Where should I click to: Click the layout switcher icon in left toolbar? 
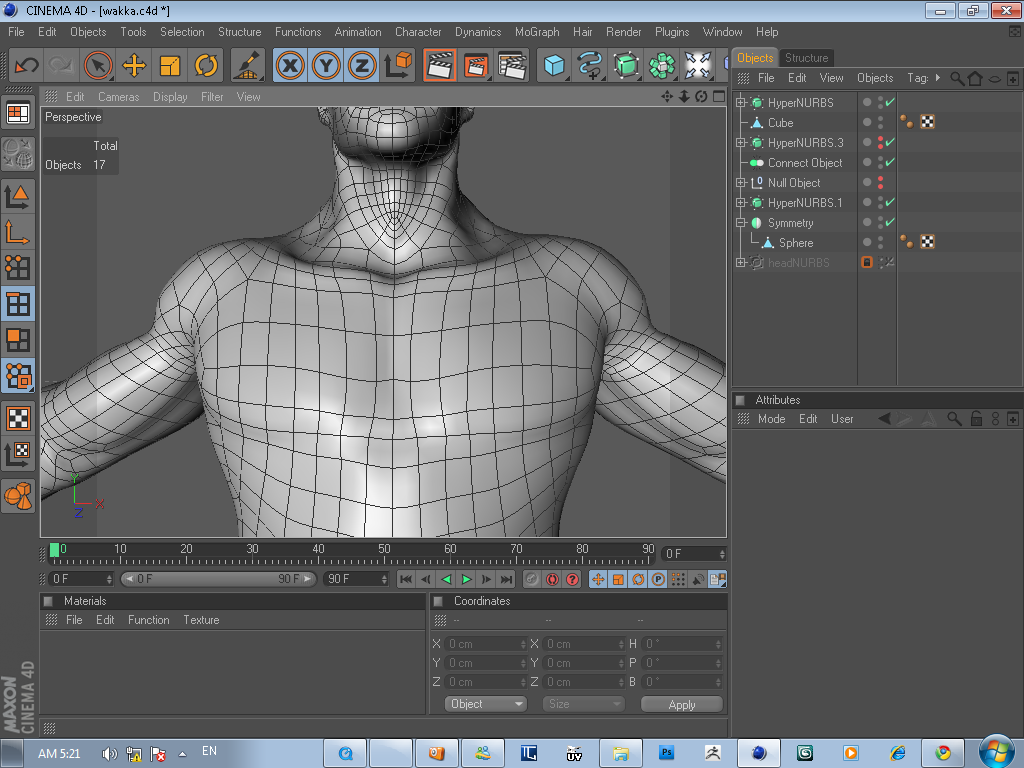click(18, 114)
